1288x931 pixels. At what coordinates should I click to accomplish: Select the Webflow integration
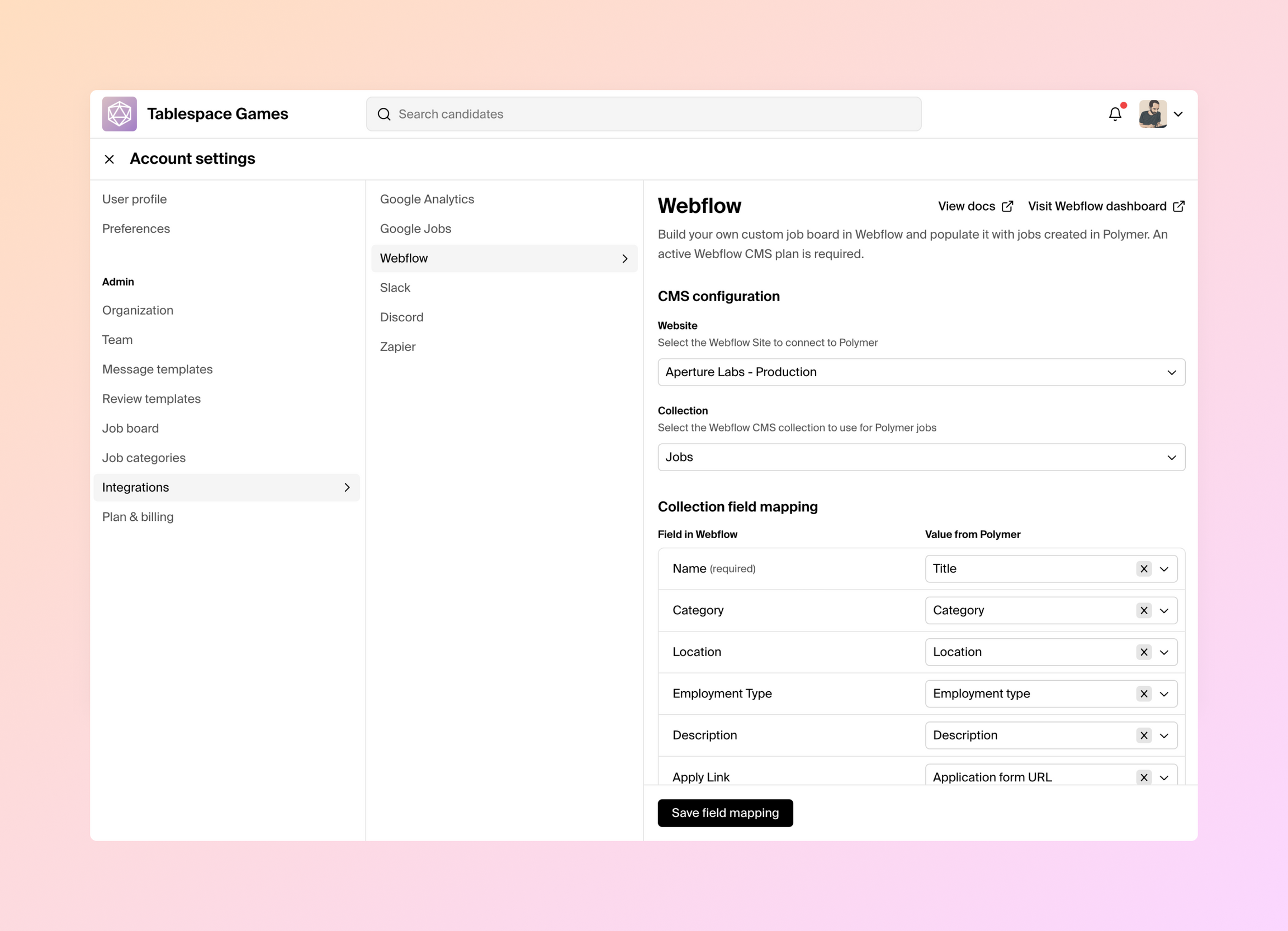point(504,259)
